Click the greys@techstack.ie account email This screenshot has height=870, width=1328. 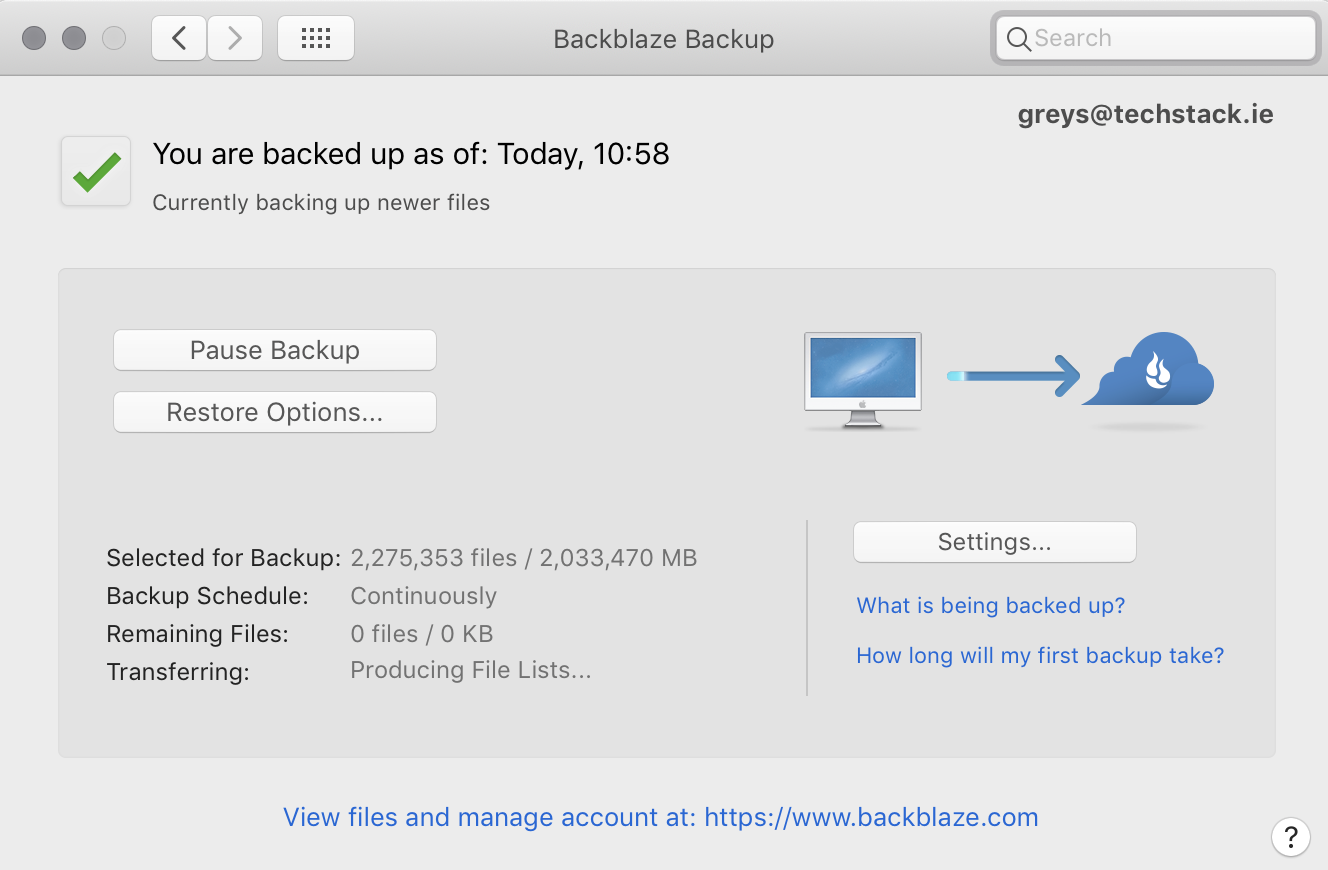1146,115
